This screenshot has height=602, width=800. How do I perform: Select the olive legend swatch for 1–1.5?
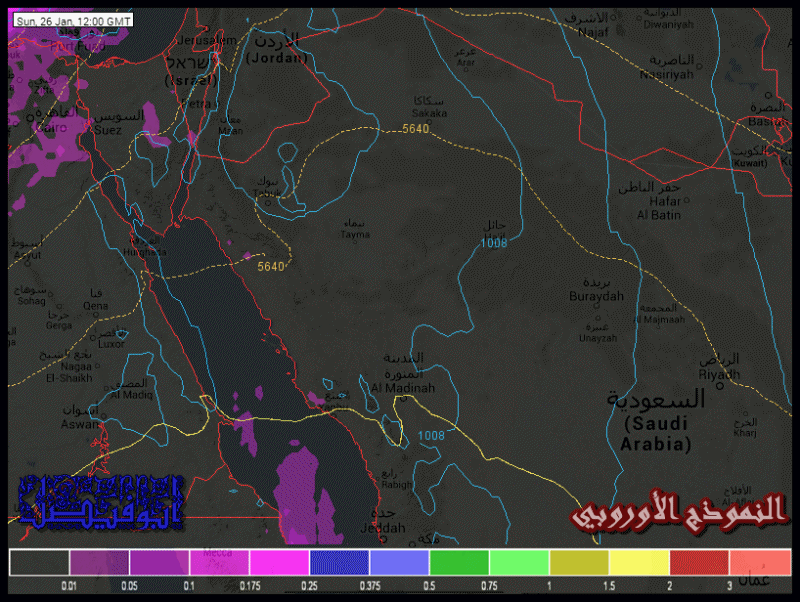[x=579, y=562]
